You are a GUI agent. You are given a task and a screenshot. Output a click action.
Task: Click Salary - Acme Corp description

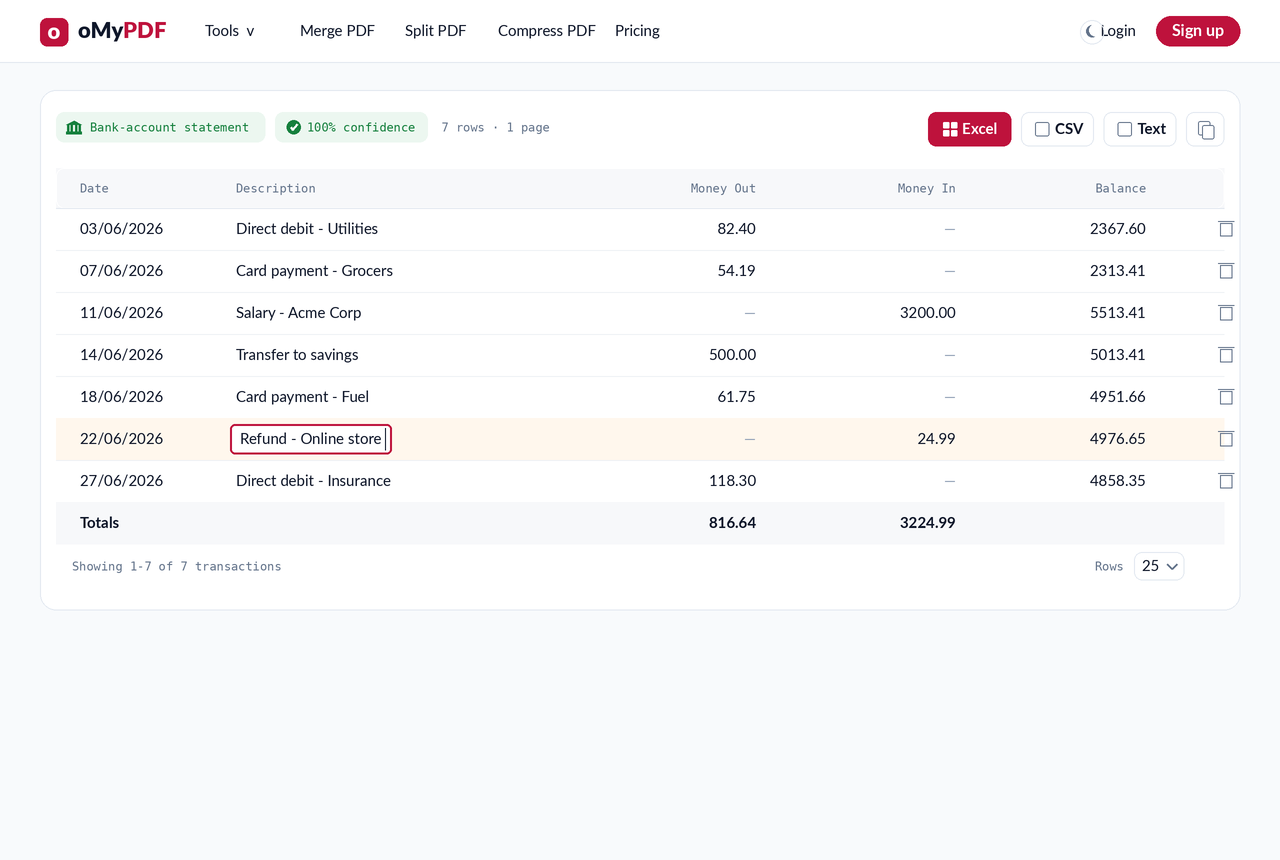click(299, 313)
